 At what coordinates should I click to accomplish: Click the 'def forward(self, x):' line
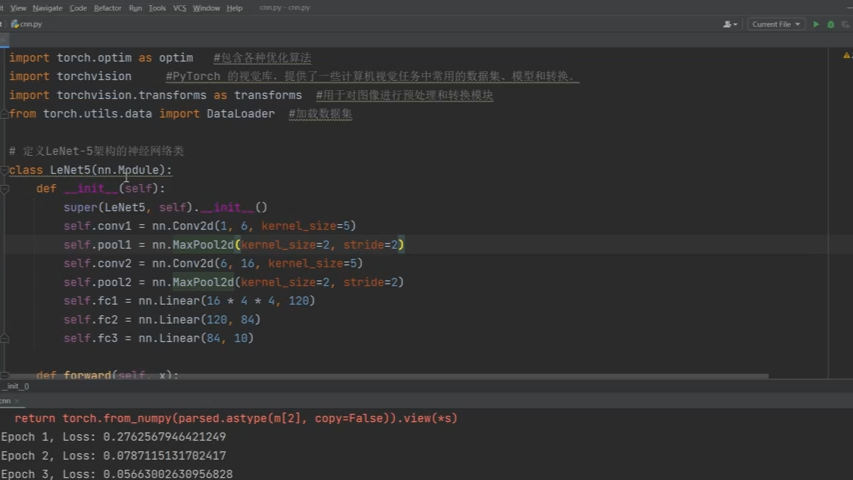click(x=107, y=375)
